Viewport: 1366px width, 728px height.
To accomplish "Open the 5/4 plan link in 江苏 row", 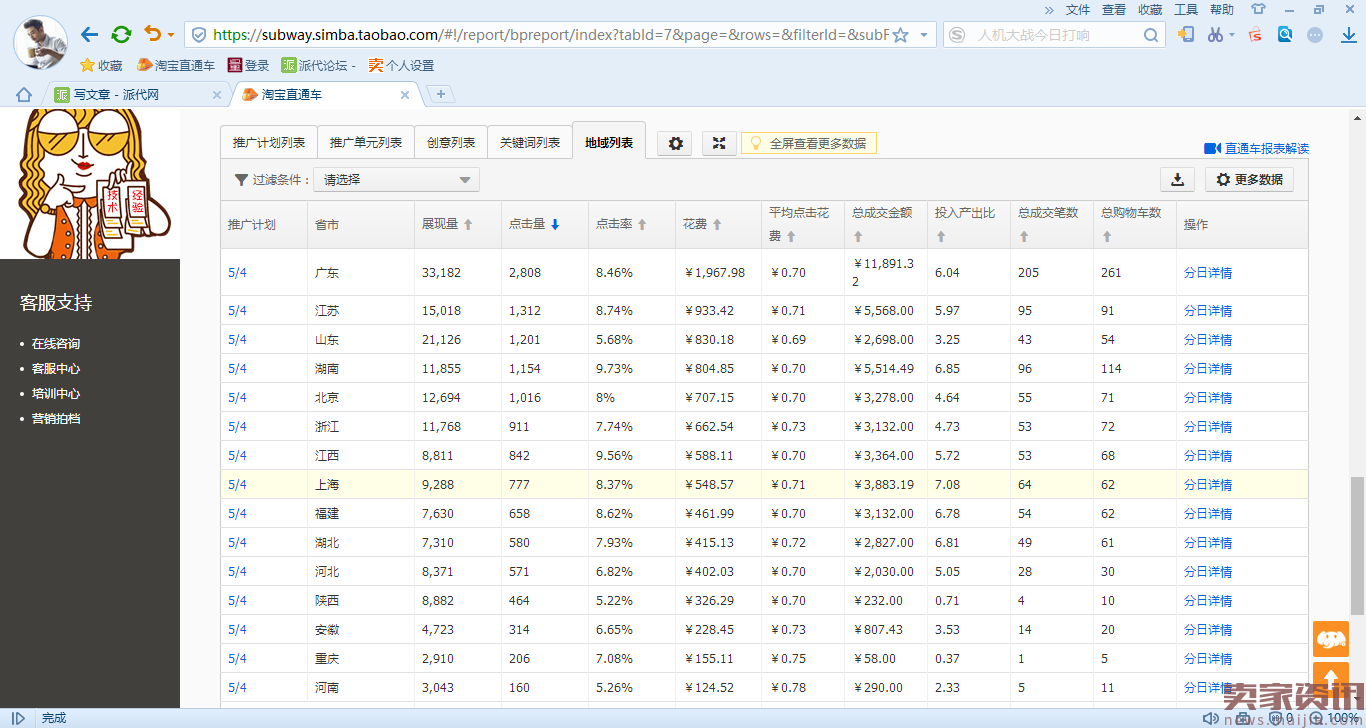I will (x=237, y=310).
